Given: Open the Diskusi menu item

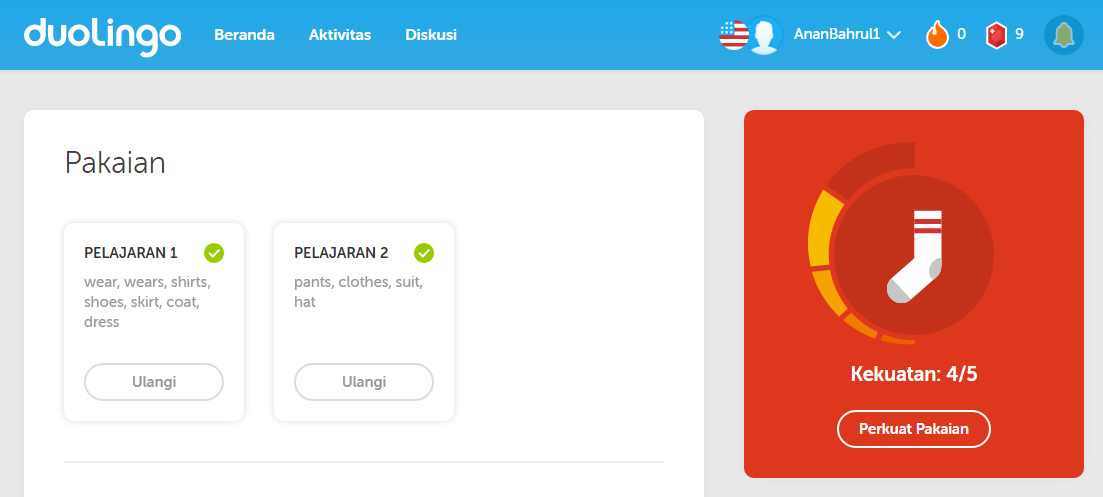Looking at the screenshot, I should (x=431, y=34).
